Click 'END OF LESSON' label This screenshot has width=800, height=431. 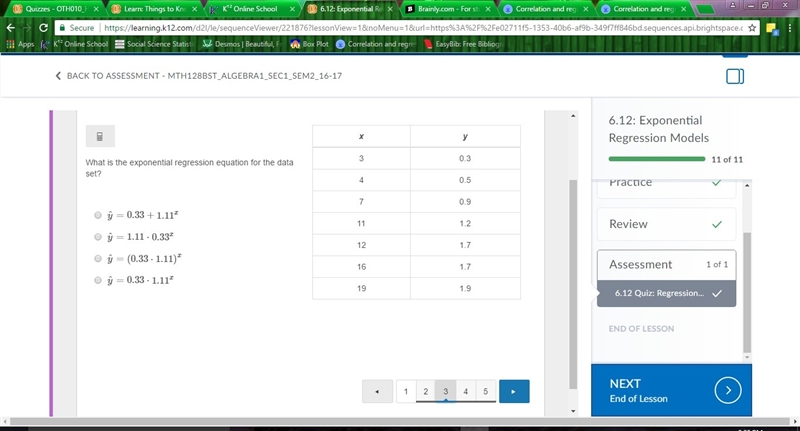pyautogui.click(x=641, y=329)
